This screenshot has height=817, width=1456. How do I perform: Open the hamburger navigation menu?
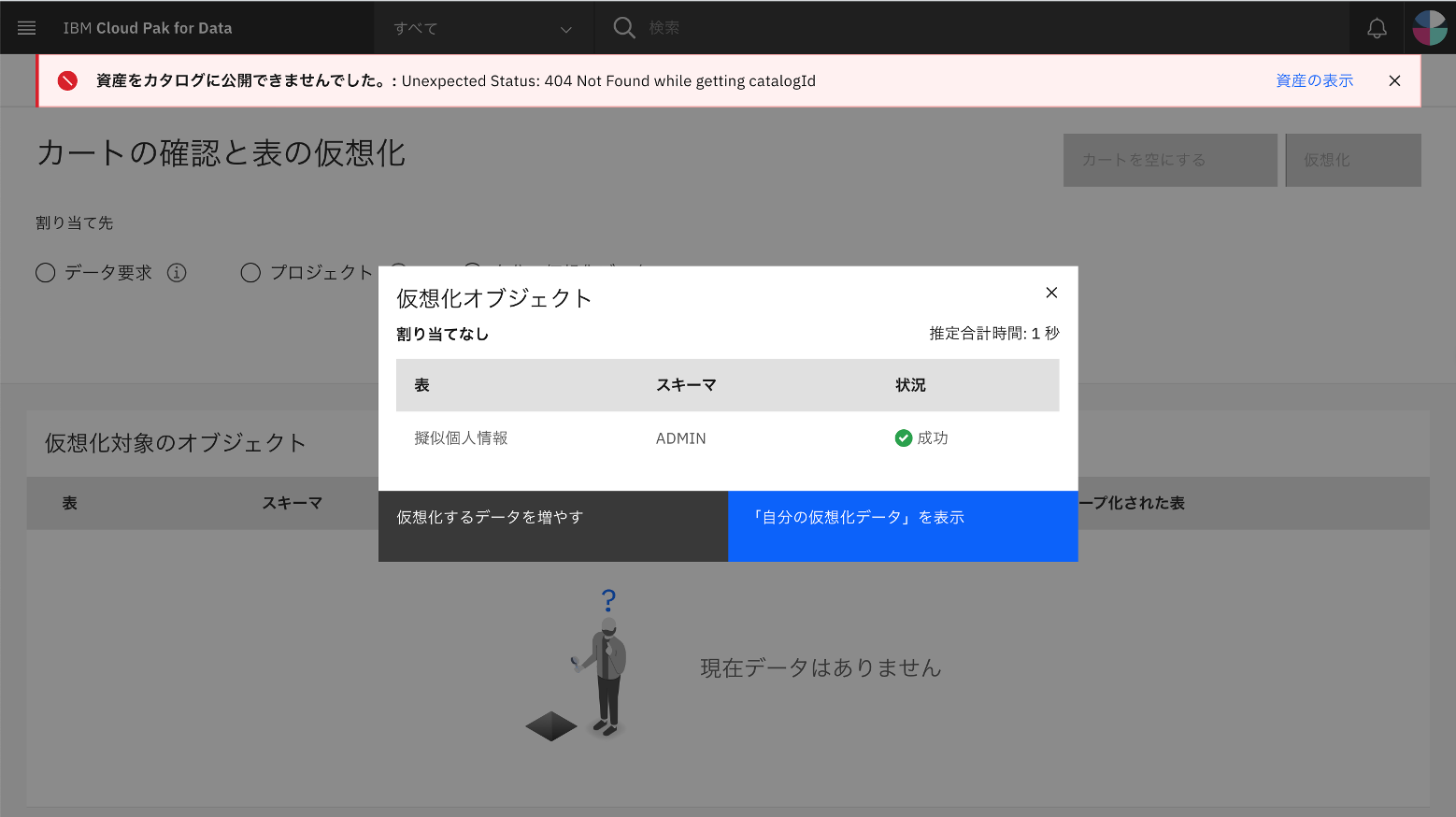(x=25, y=27)
